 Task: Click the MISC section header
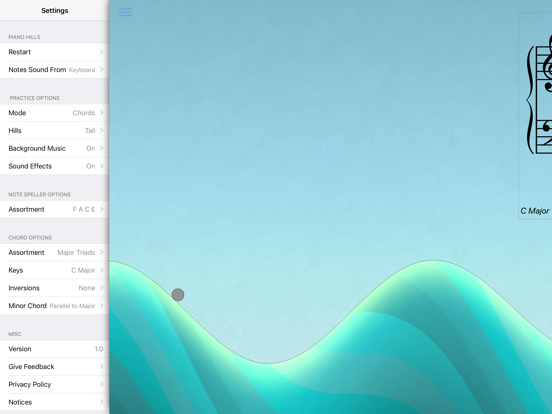[x=15, y=334]
